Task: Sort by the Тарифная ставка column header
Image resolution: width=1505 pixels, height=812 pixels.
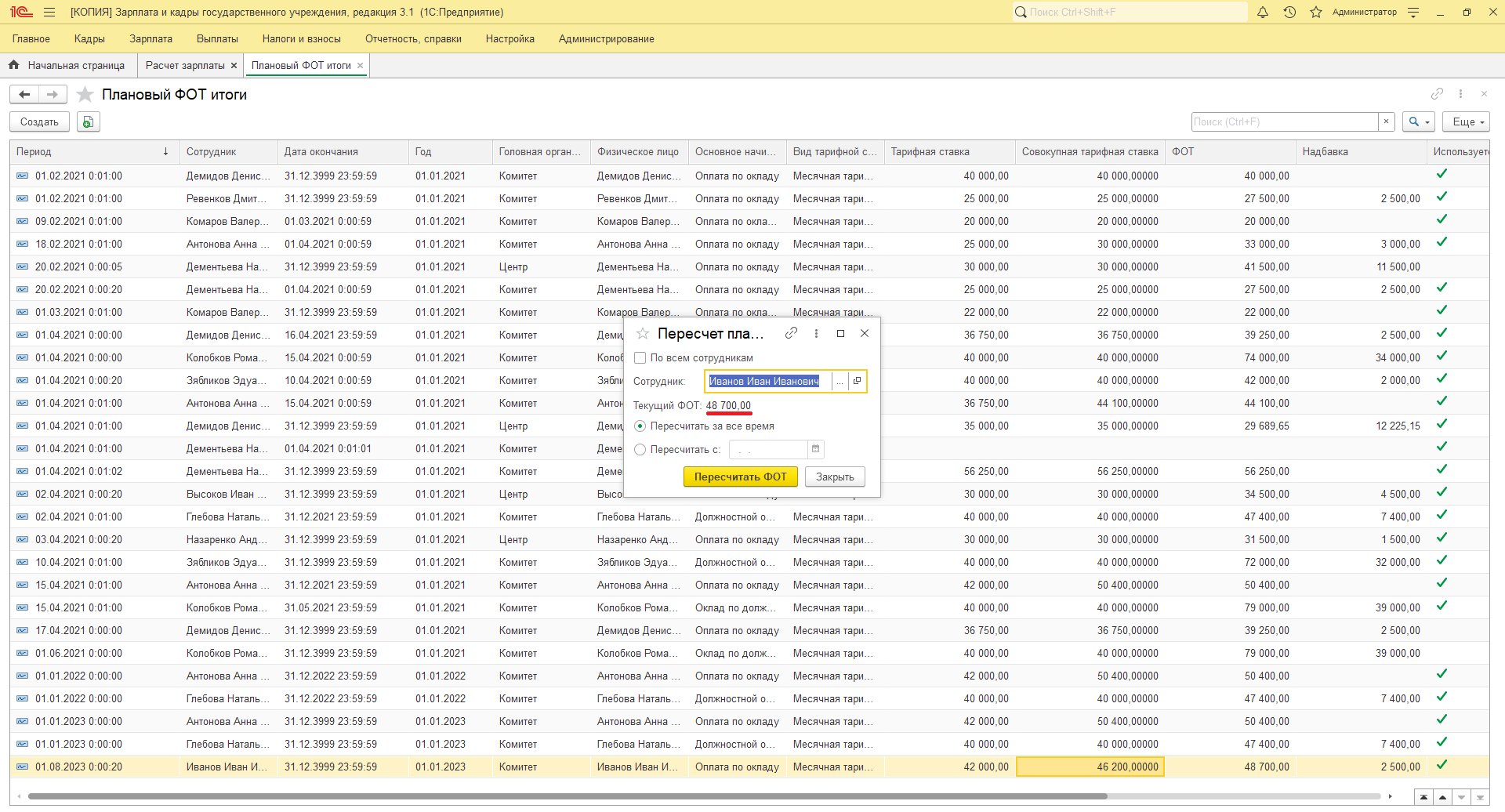Action: [949, 151]
